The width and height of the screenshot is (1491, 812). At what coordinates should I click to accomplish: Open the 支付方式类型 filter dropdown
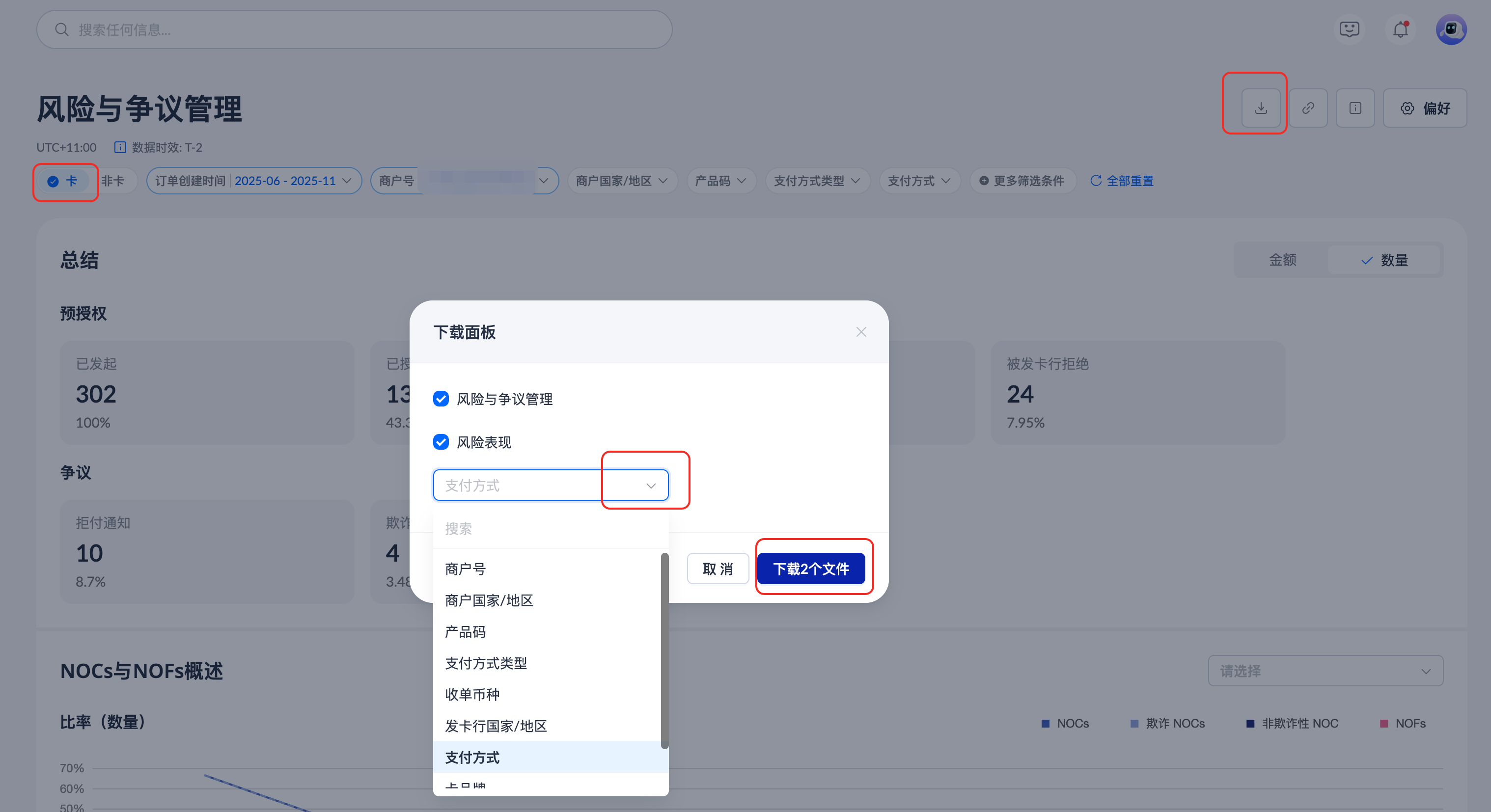coord(817,181)
